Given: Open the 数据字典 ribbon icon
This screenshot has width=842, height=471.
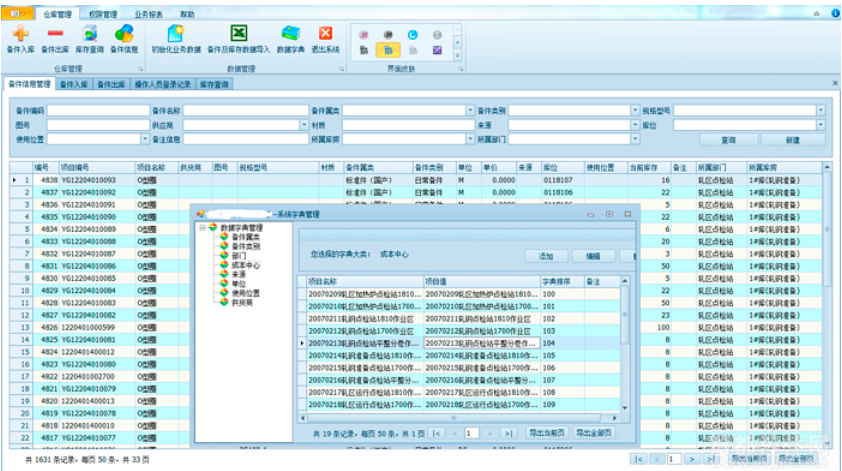Looking at the screenshot, I should (291, 36).
